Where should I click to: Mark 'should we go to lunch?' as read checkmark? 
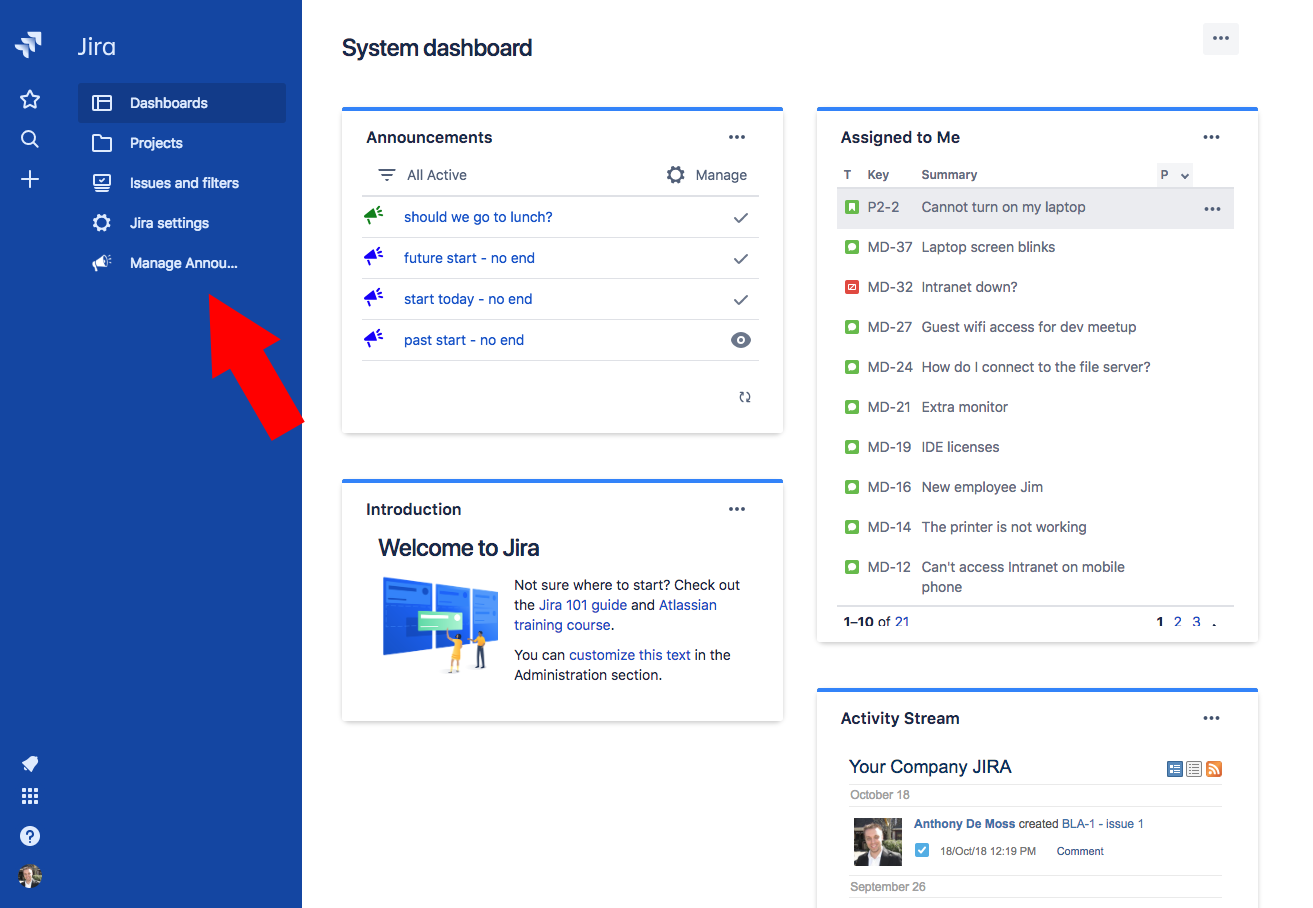[x=741, y=217]
